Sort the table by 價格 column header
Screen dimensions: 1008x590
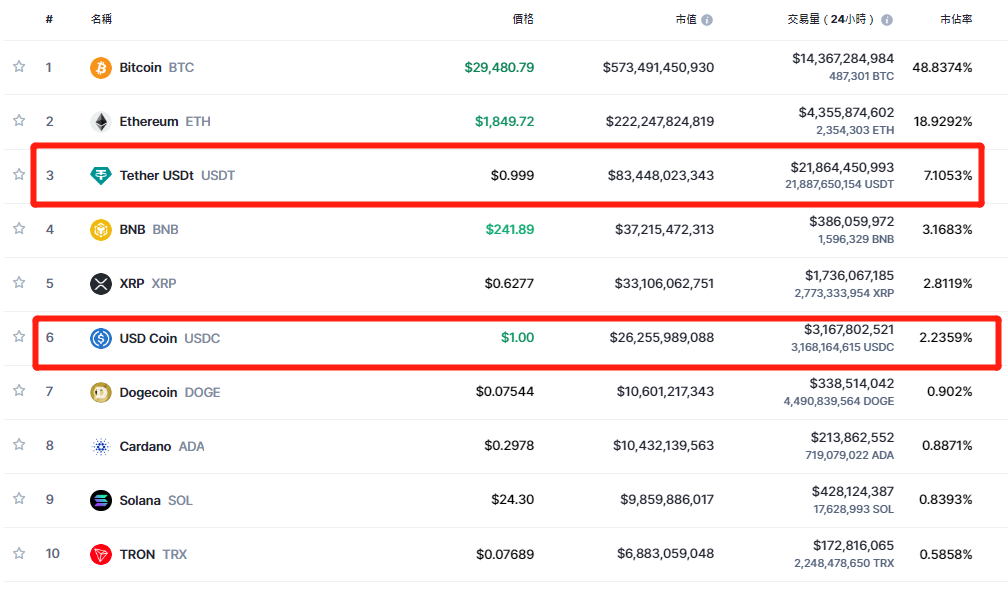(x=521, y=19)
